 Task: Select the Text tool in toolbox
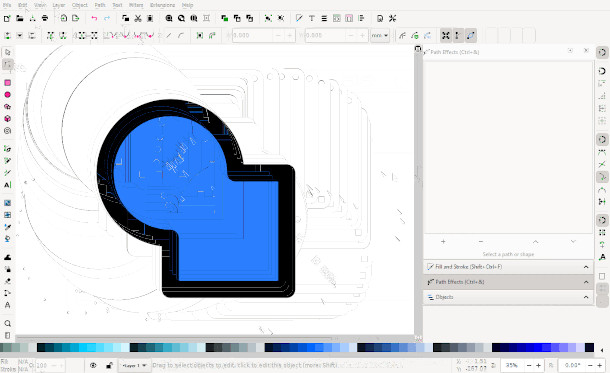tap(7, 185)
